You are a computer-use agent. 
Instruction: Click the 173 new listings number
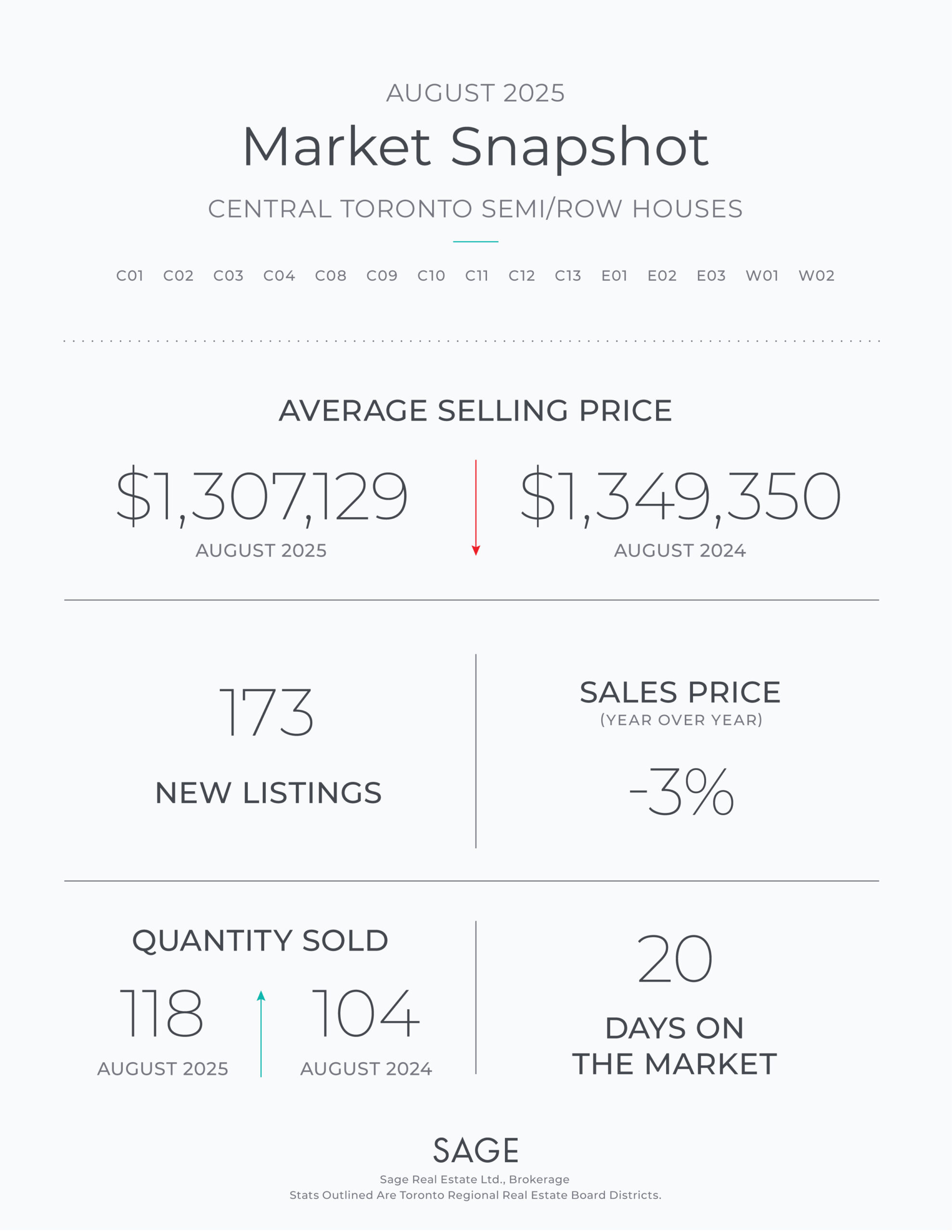[x=266, y=712]
